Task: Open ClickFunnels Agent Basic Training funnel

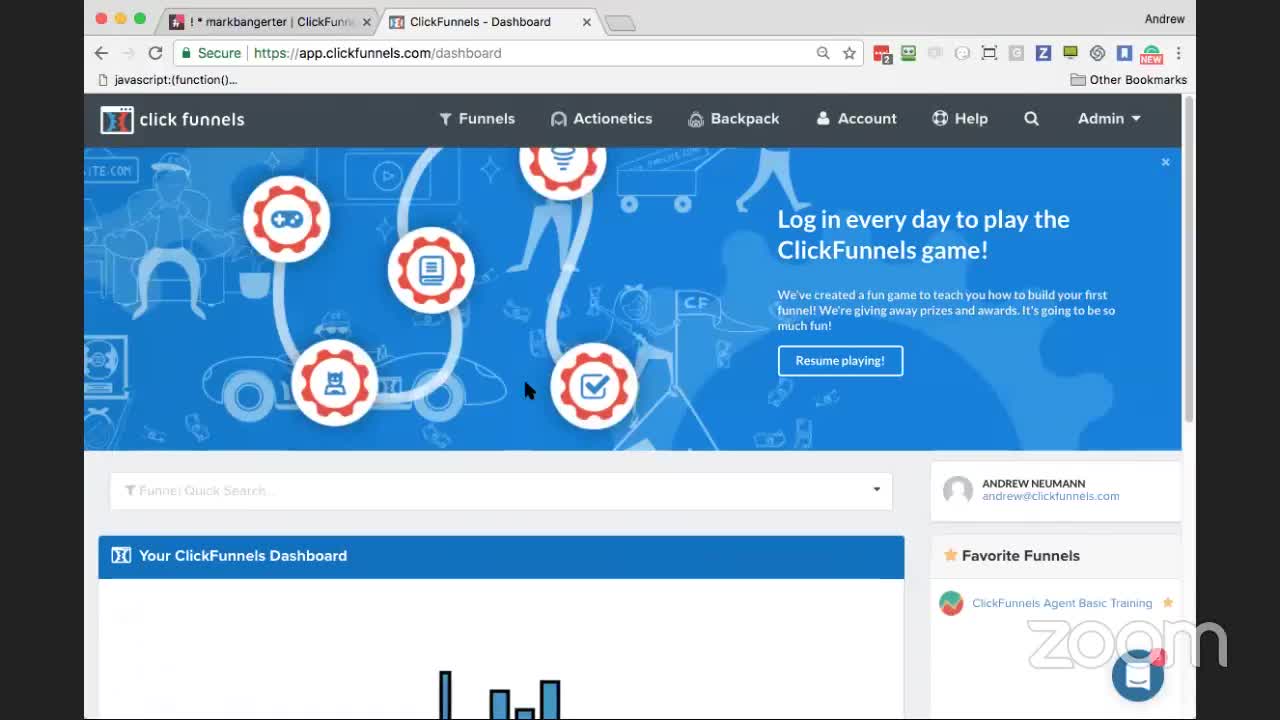Action: 1062,603
